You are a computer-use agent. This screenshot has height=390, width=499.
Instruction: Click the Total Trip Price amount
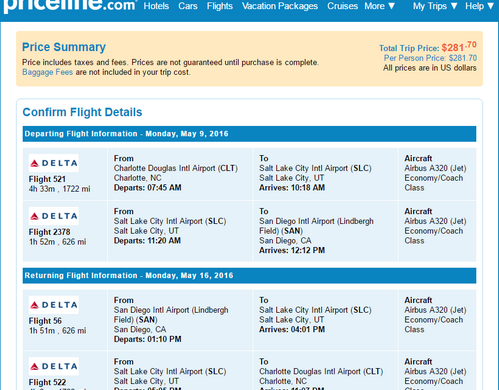coord(459,47)
